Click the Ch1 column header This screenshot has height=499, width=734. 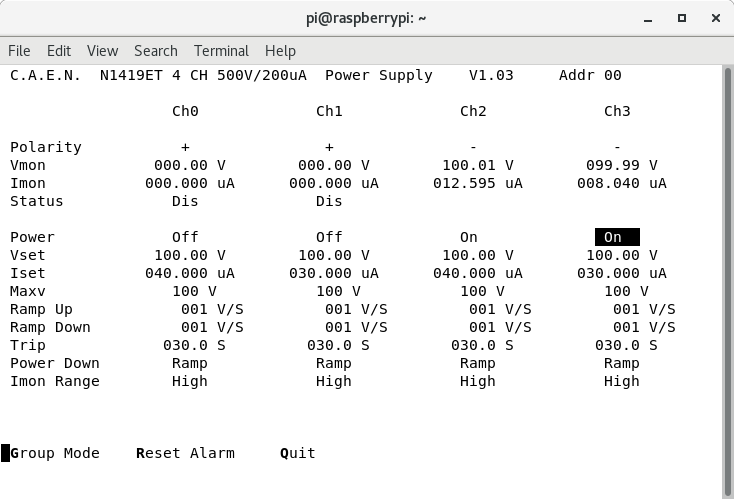[x=329, y=111]
